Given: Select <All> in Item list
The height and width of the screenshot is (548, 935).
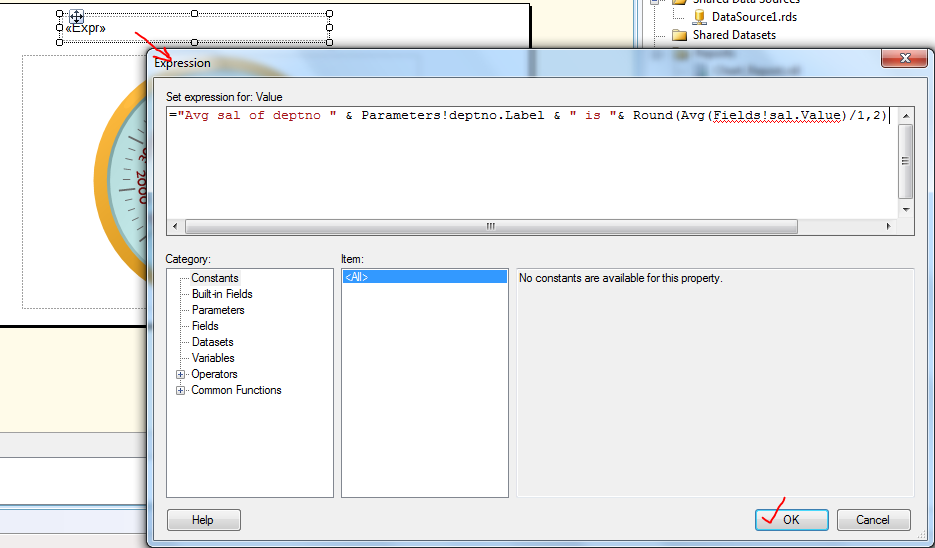Looking at the screenshot, I should (x=424, y=277).
